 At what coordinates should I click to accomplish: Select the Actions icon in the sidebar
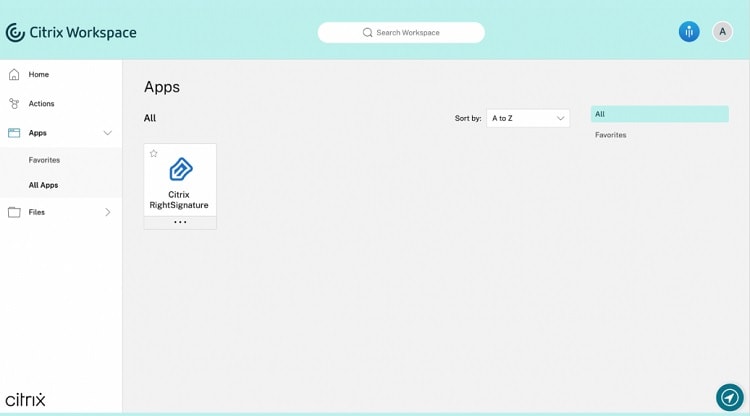[x=14, y=104]
